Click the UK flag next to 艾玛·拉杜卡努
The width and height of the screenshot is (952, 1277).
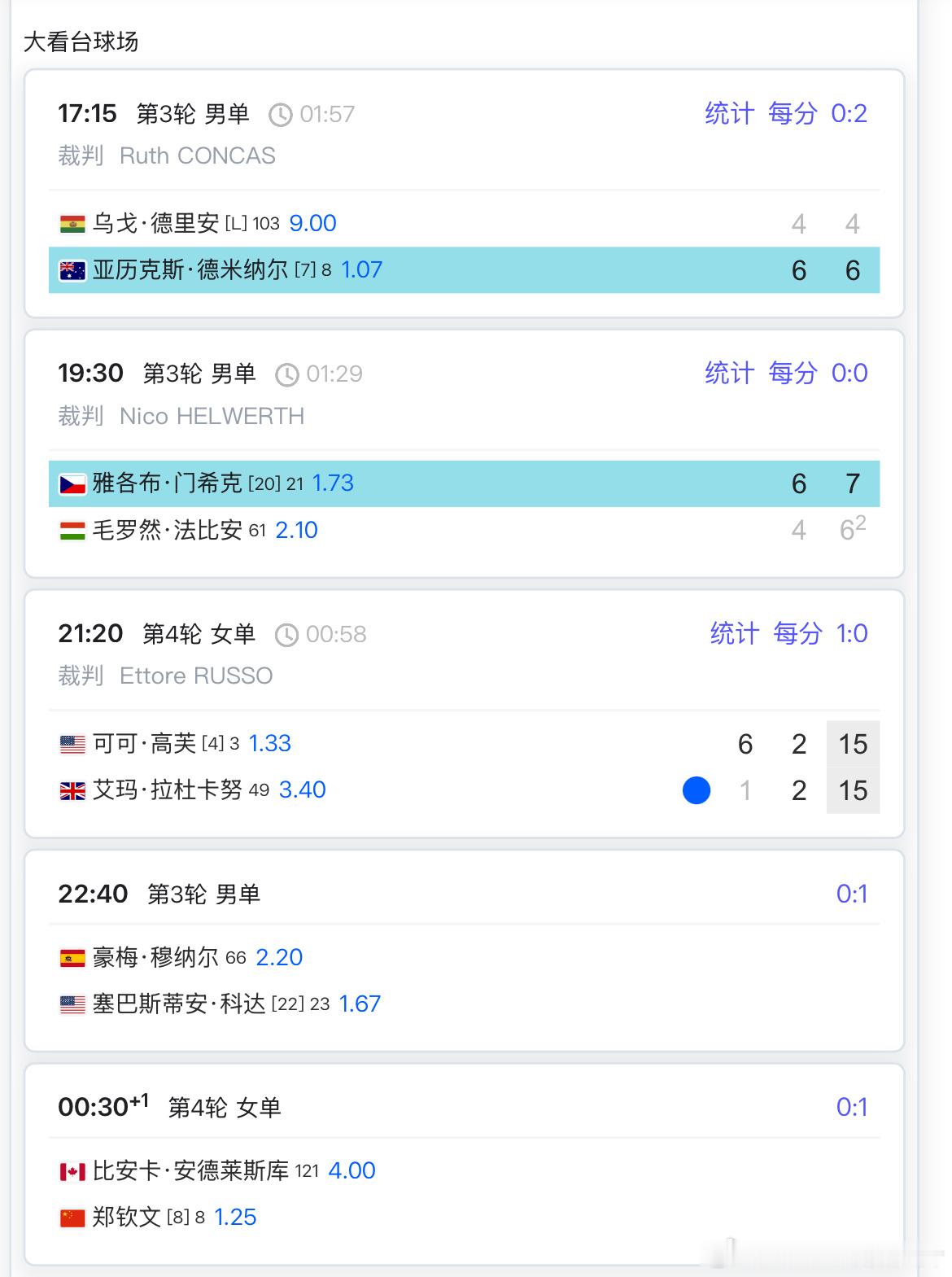pyautogui.click(x=72, y=791)
